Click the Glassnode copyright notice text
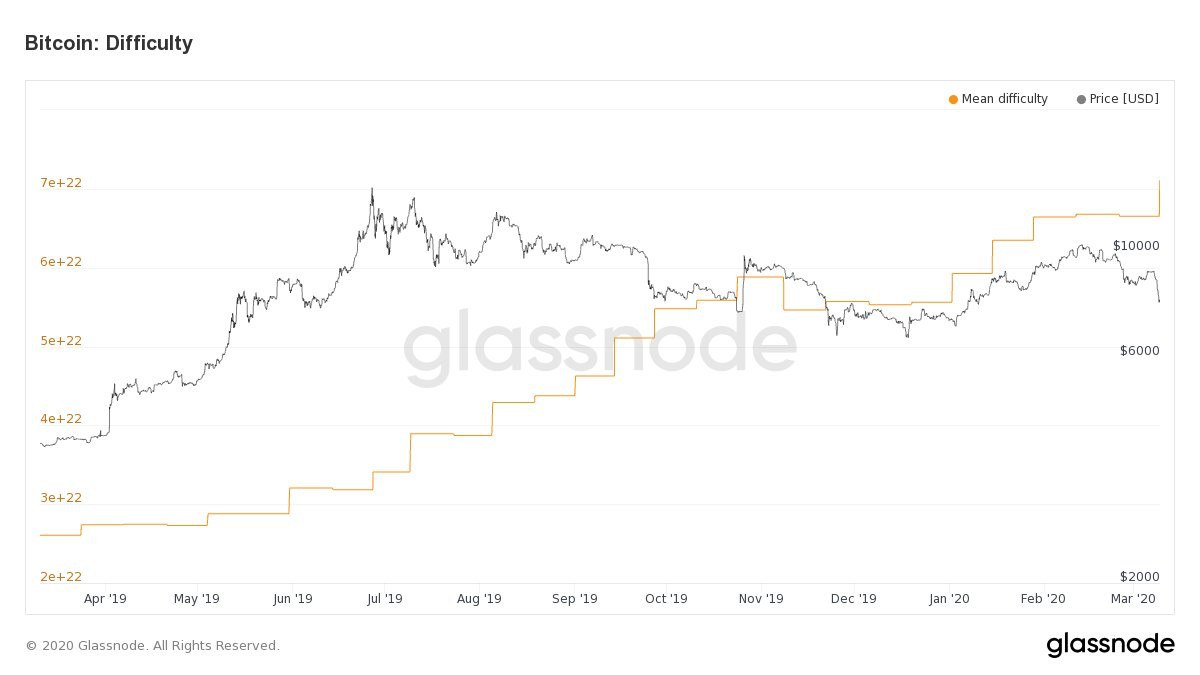This screenshot has height=675, width=1200. click(152, 646)
